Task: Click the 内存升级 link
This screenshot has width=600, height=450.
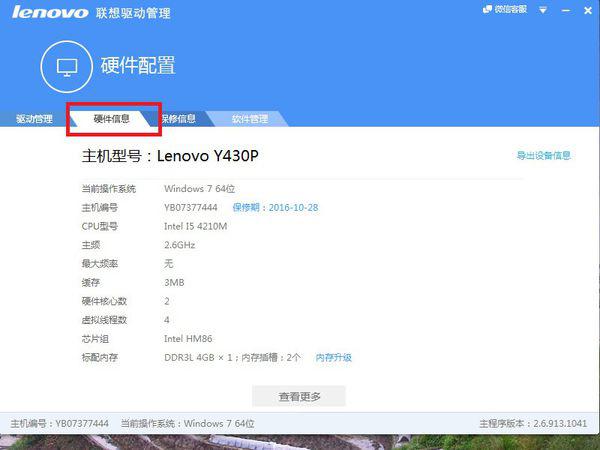Action: click(333, 358)
